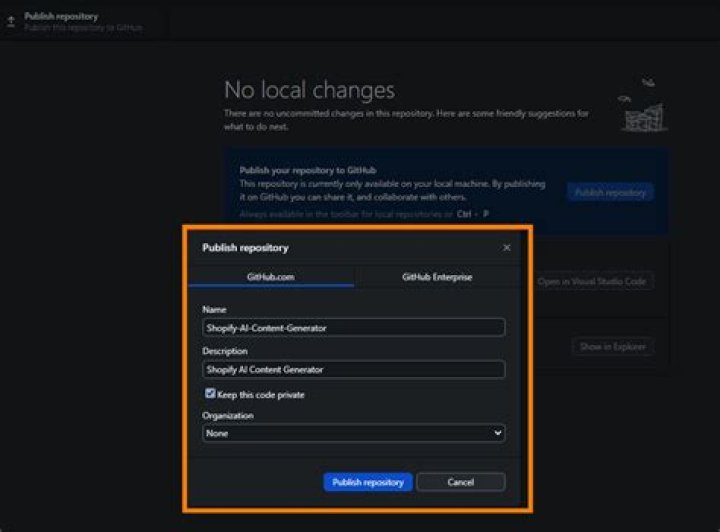Click the Description input field
This screenshot has width=720, height=532.
coord(354,370)
